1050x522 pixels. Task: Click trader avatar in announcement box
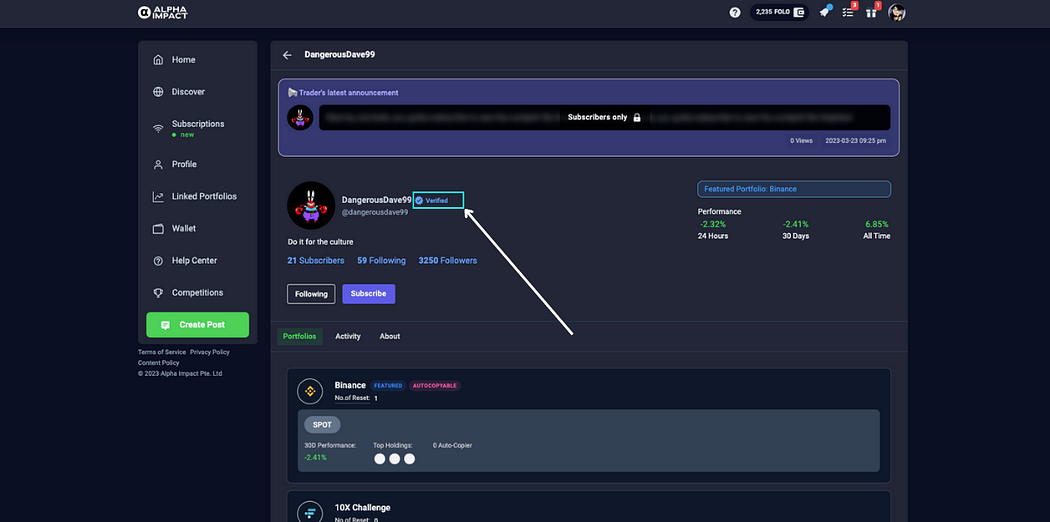tap(300, 117)
